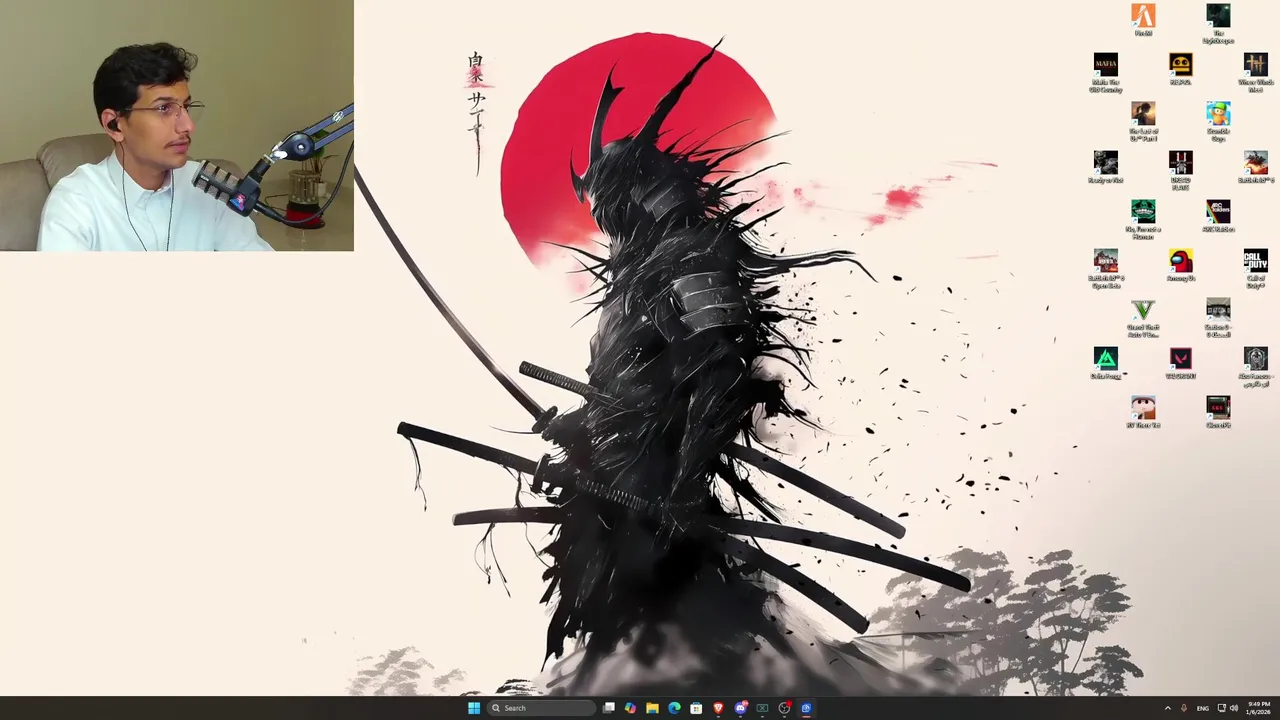
Task: Launch Brave browser from the taskbar
Action: 718,708
